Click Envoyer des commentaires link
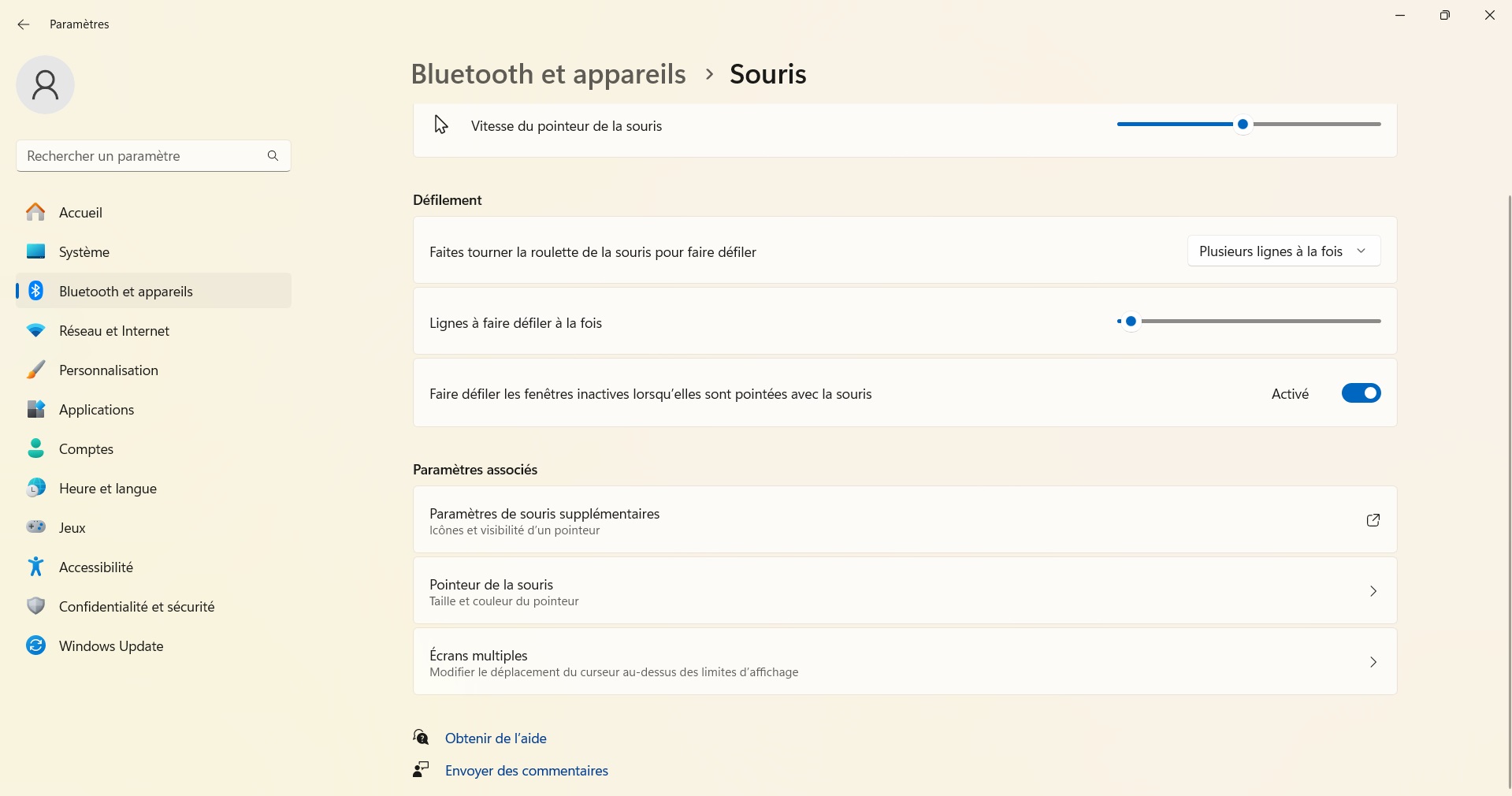The height and width of the screenshot is (796, 1512). point(526,771)
